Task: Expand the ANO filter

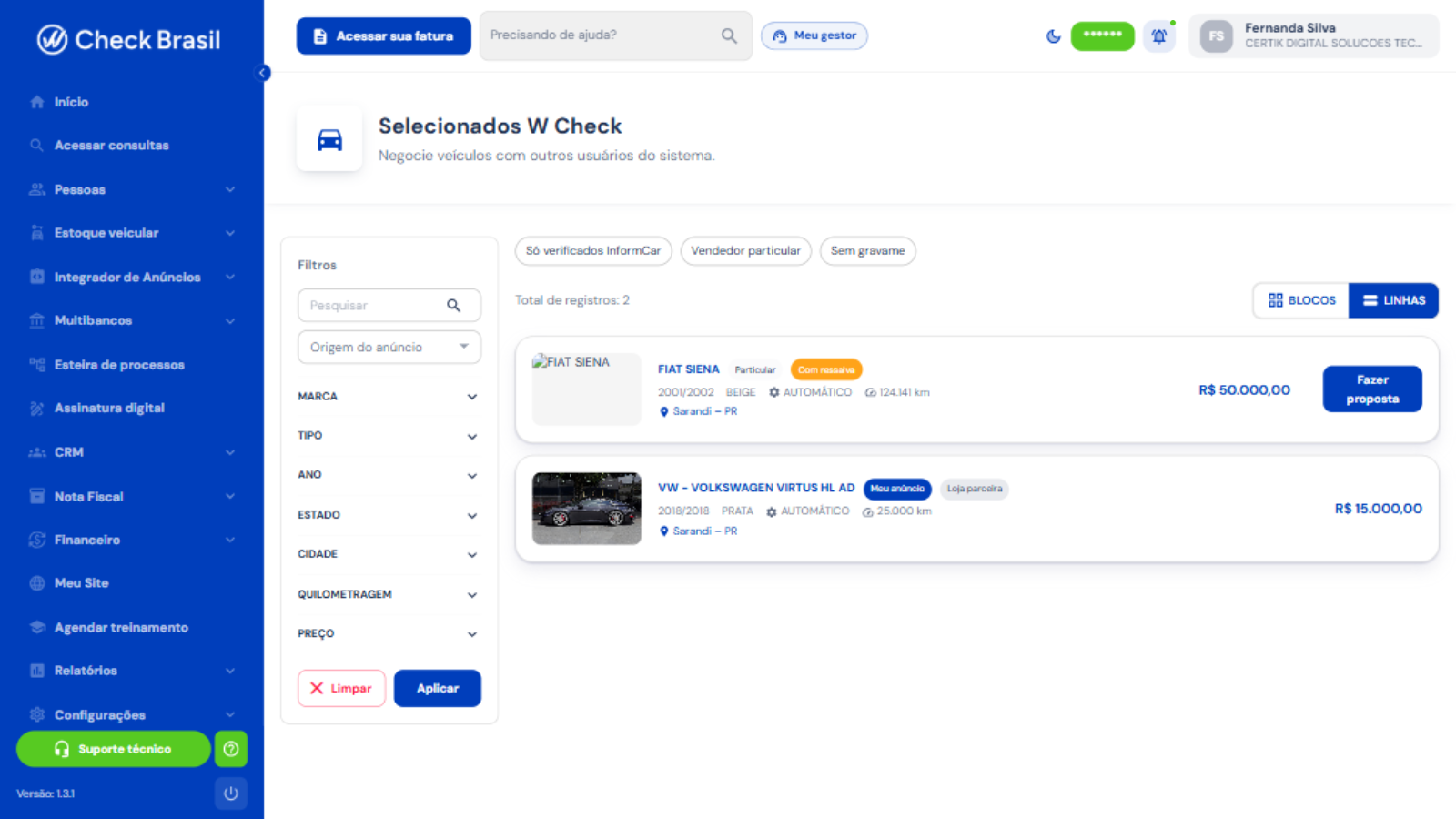Action: pyautogui.click(x=389, y=475)
